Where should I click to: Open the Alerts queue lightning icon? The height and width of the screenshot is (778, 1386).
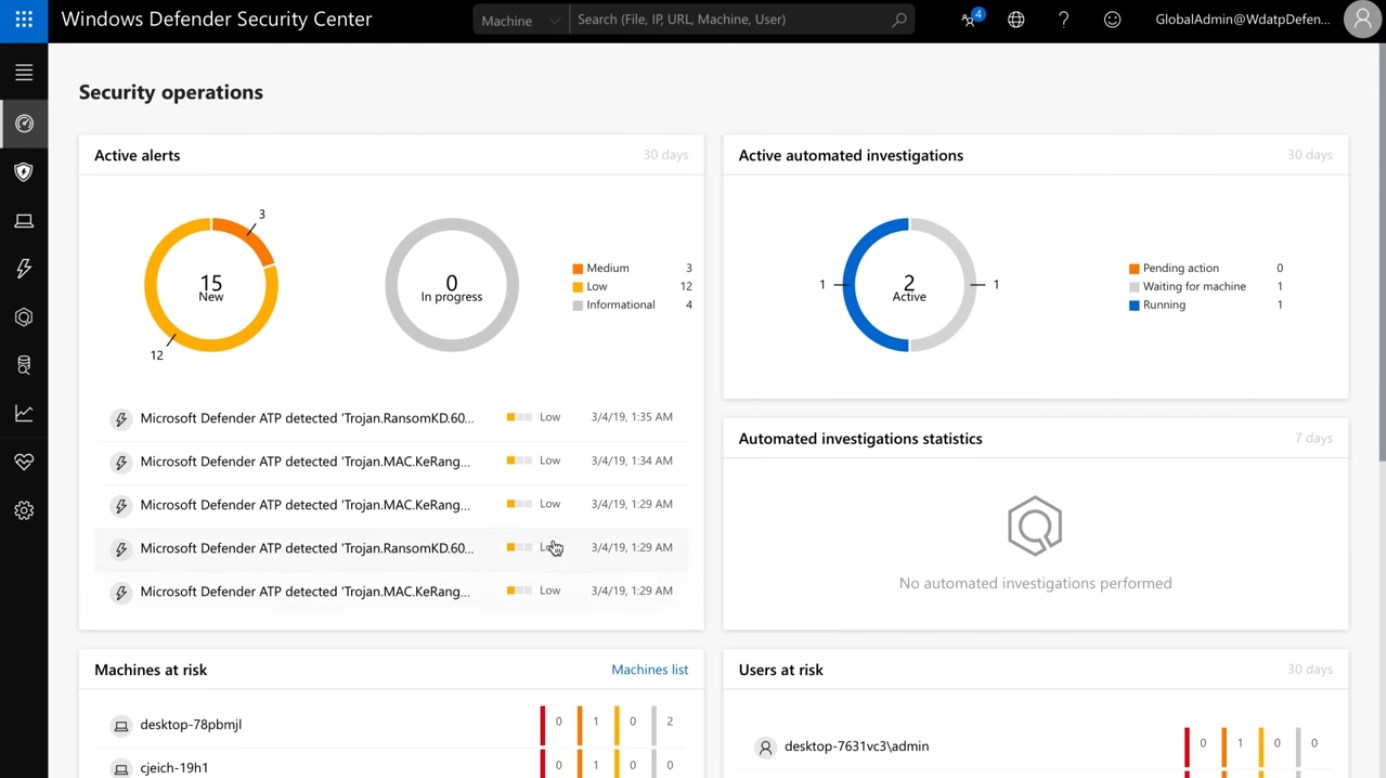tap(24, 268)
